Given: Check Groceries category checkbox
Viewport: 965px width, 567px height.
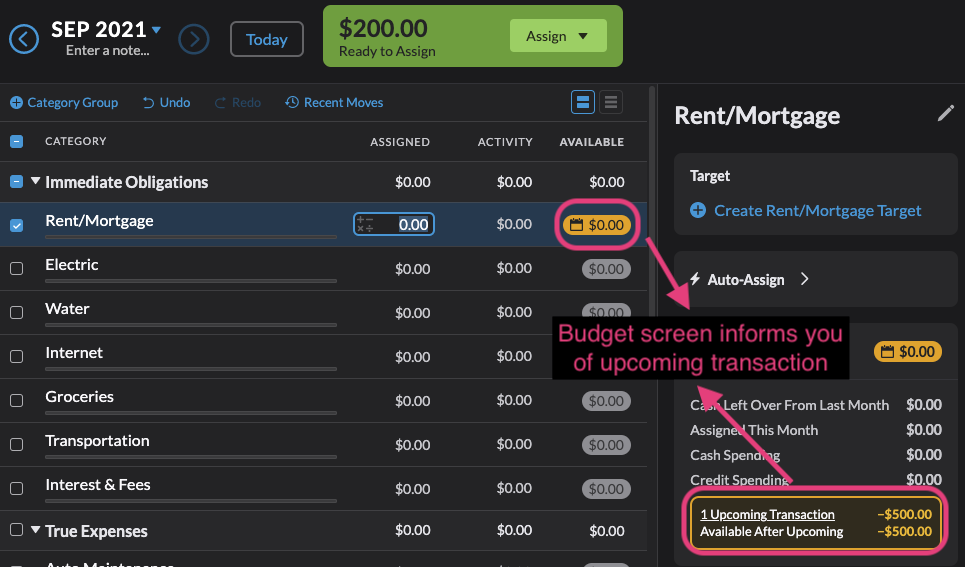Looking at the screenshot, I should 17,400.
